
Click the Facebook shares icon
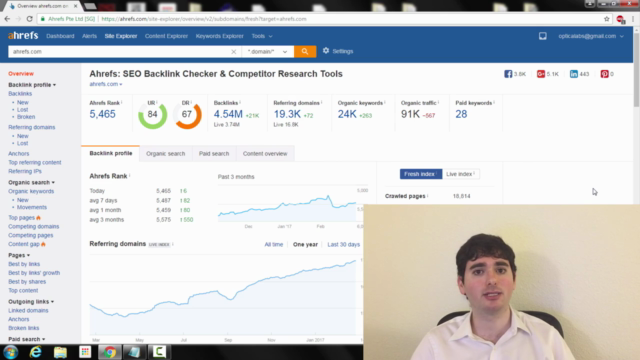[508, 74]
